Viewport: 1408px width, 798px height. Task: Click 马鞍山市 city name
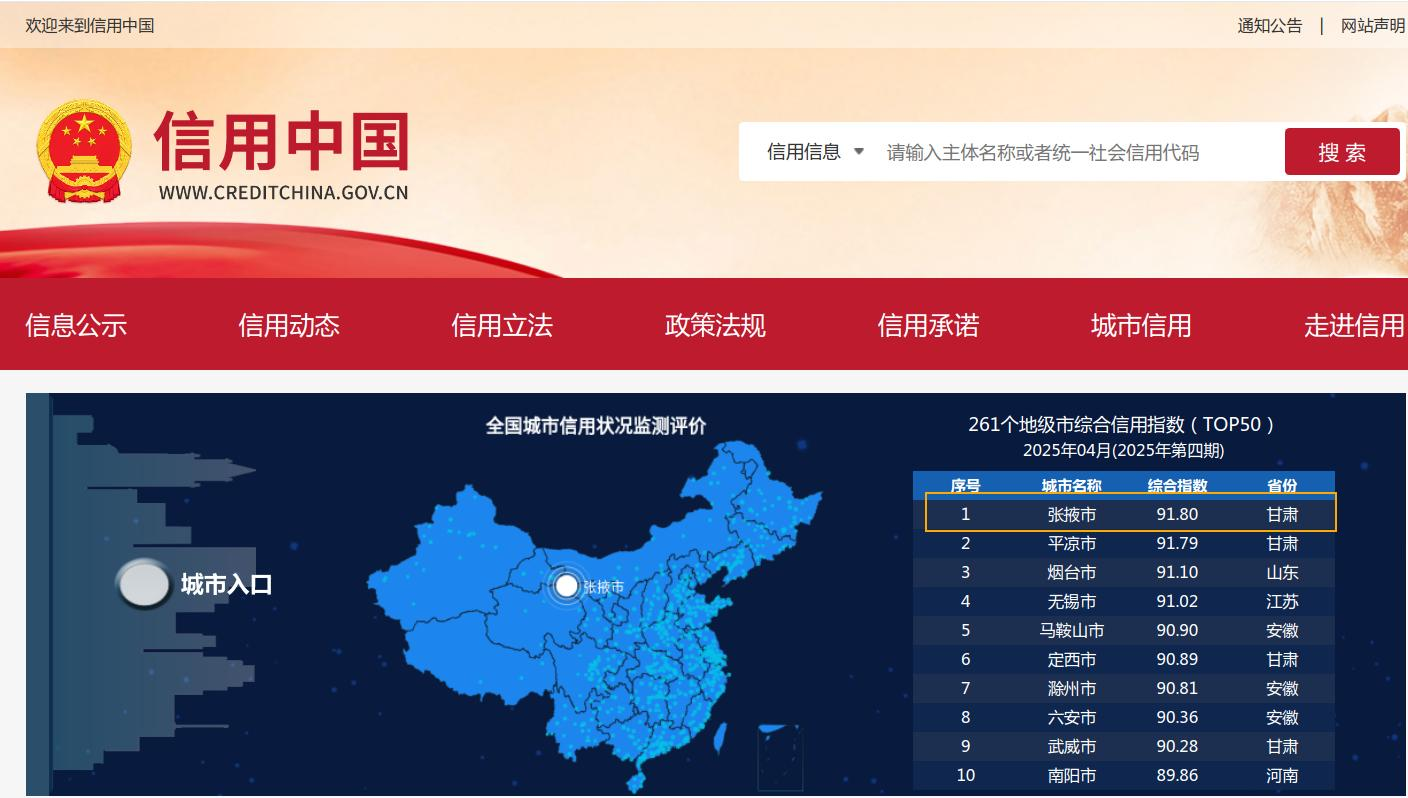pos(1072,630)
